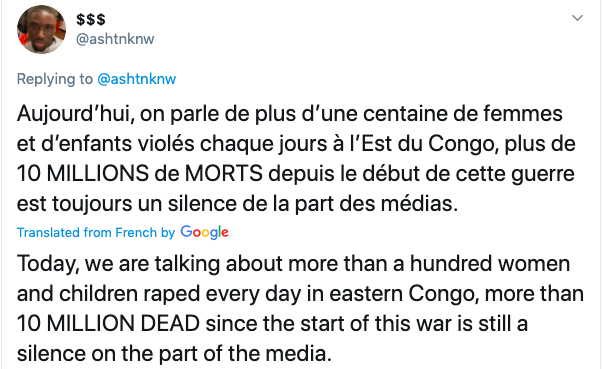
Task: Click the word 'French' in the translation notice
Action: pyautogui.click(x=136, y=233)
